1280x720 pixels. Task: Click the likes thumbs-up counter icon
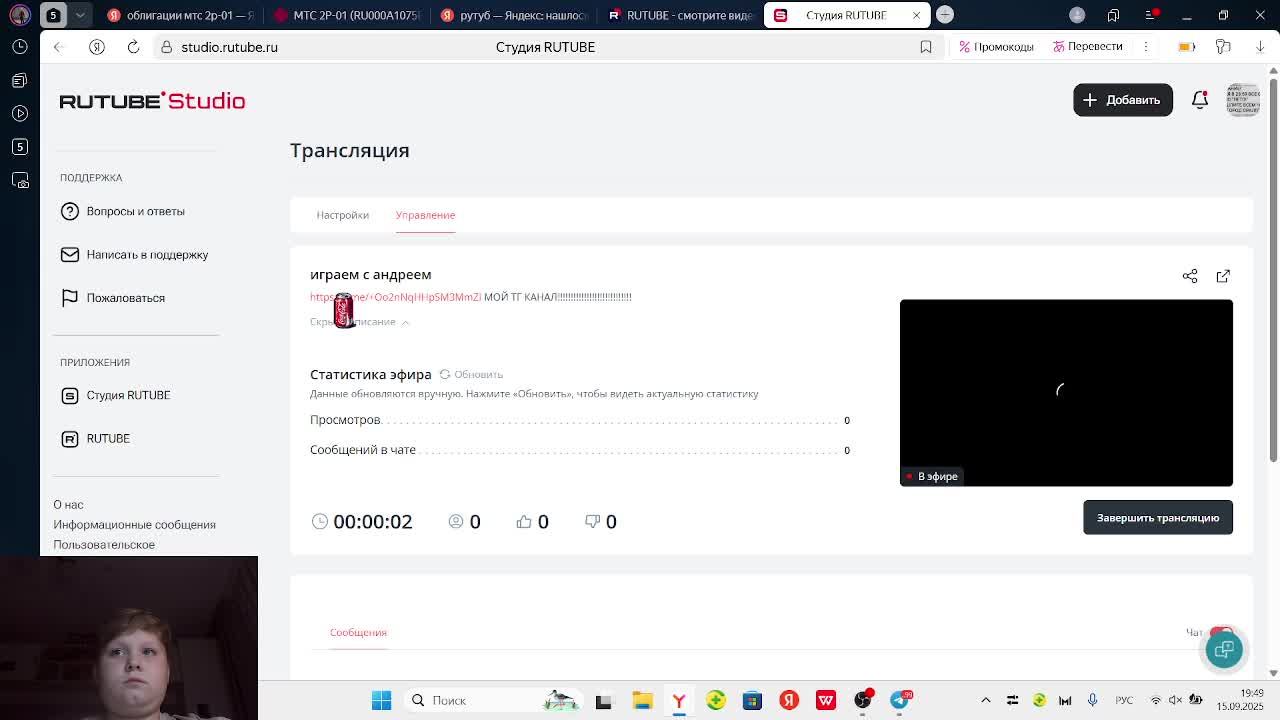click(x=524, y=522)
